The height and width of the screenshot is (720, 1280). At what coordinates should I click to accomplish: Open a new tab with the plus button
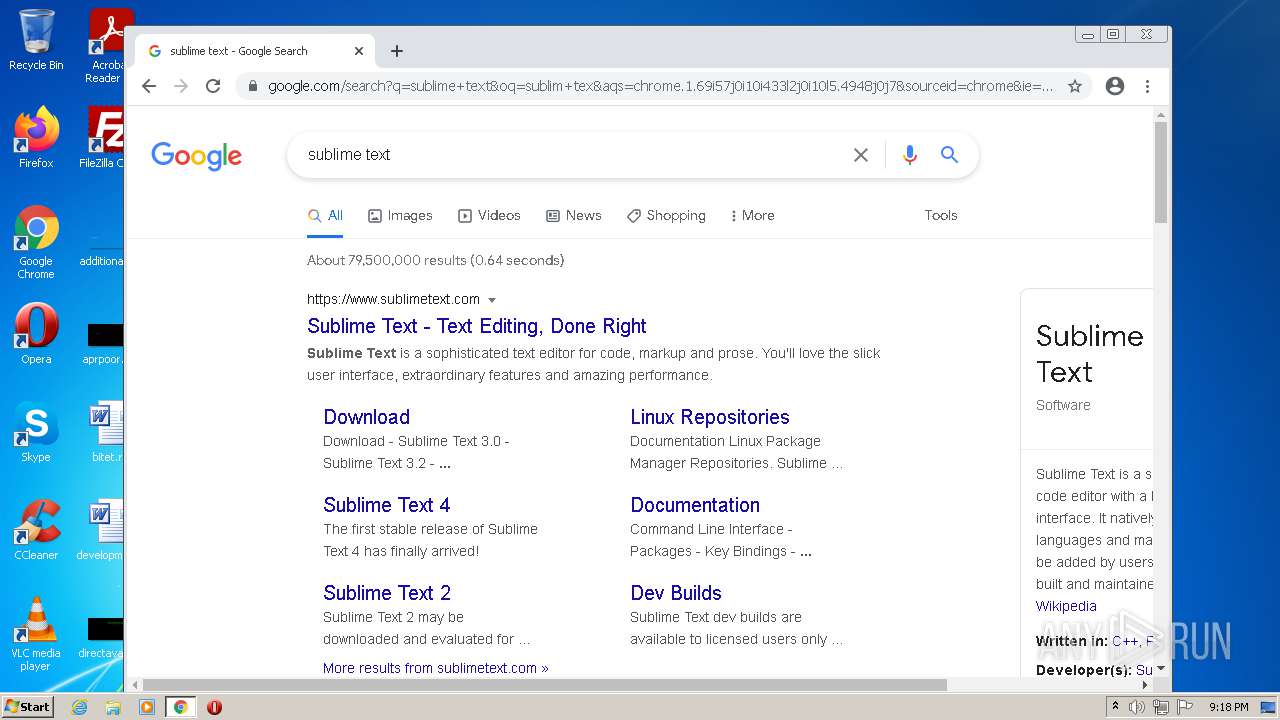coord(397,51)
